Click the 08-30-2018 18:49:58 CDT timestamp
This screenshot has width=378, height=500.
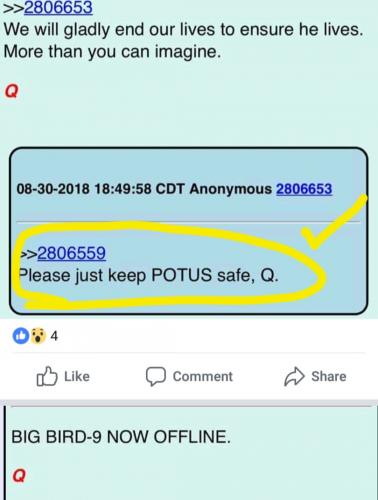pos(100,189)
